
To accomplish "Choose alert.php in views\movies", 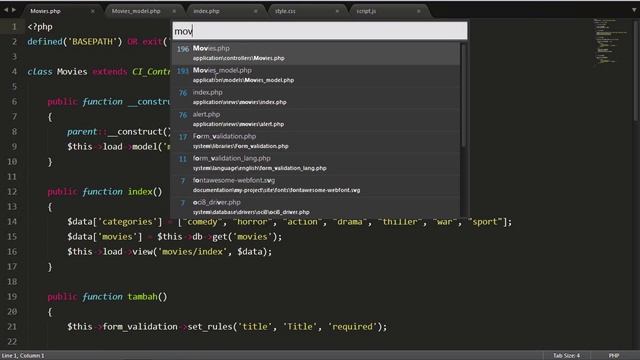I will 316,119.
